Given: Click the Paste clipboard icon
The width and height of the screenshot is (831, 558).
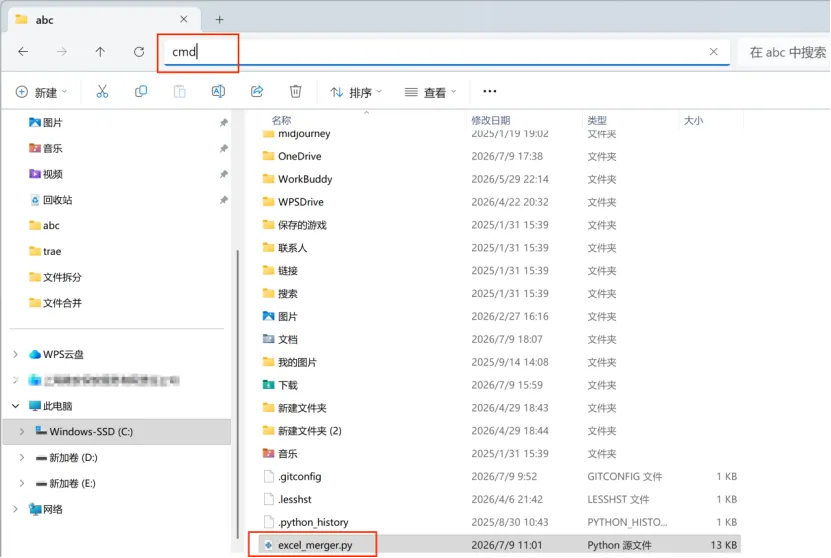Looking at the screenshot, I should 180,92.
